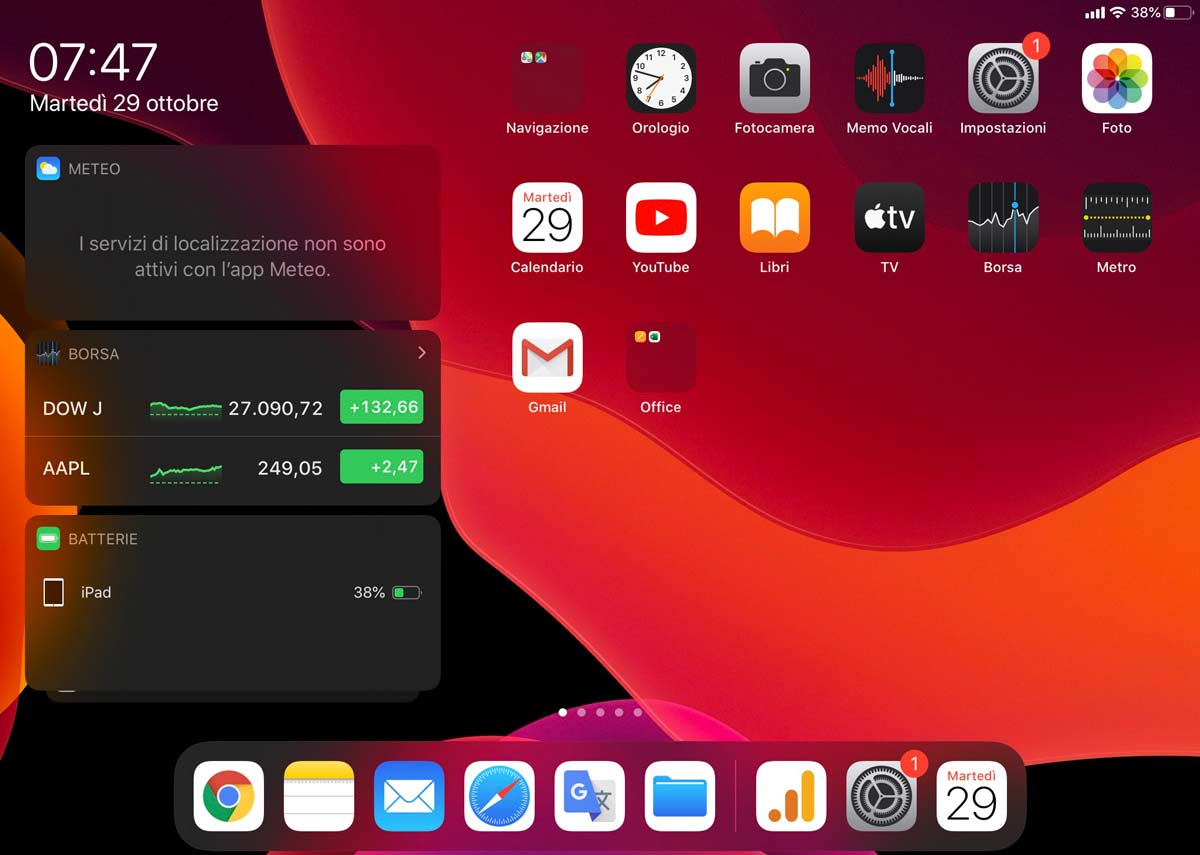Open the Borsa stocks app

pos(1003,217)
